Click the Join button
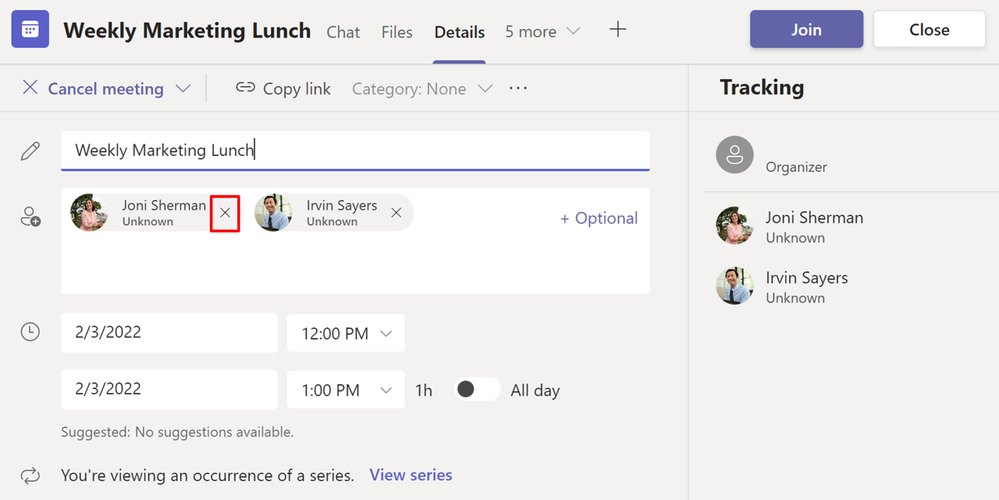Screen dimensions: 999x500 [807, 29]
